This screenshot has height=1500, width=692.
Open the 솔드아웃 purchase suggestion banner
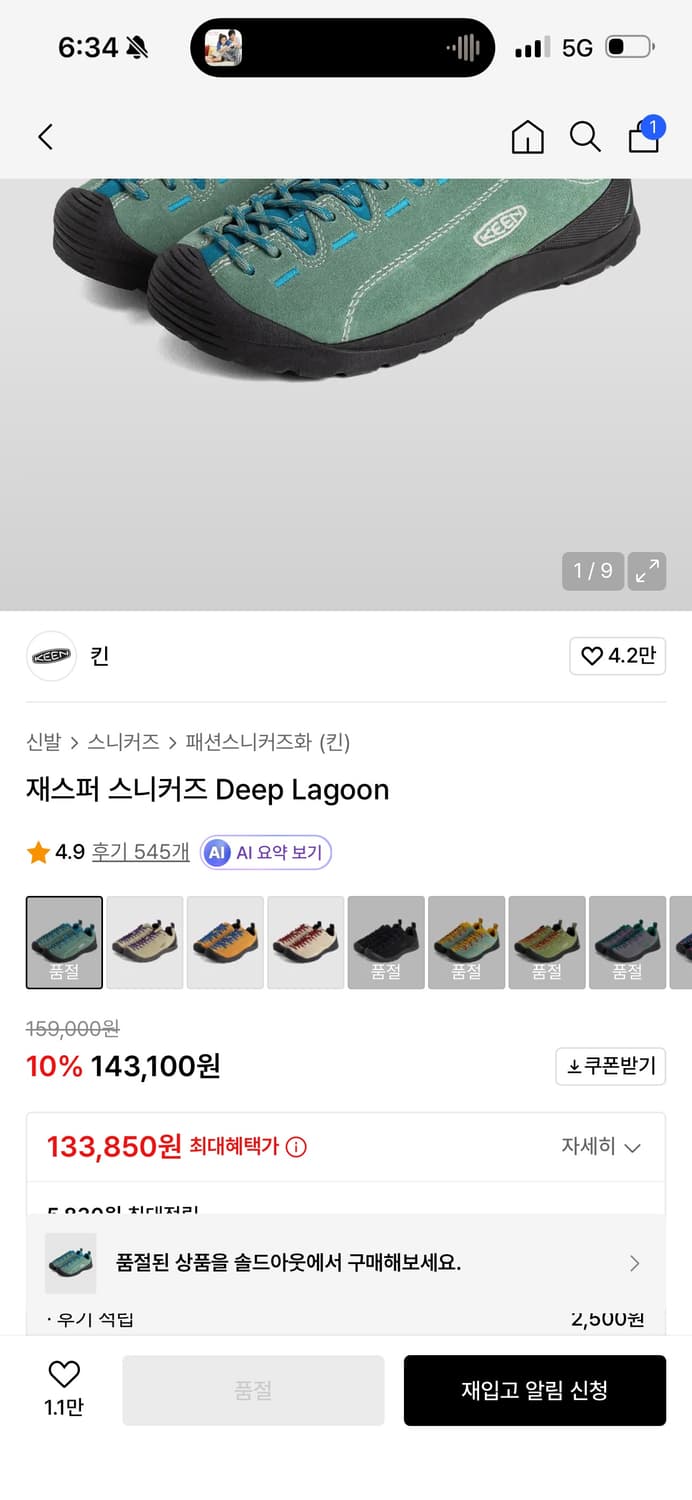click(x=346, y=1263)
